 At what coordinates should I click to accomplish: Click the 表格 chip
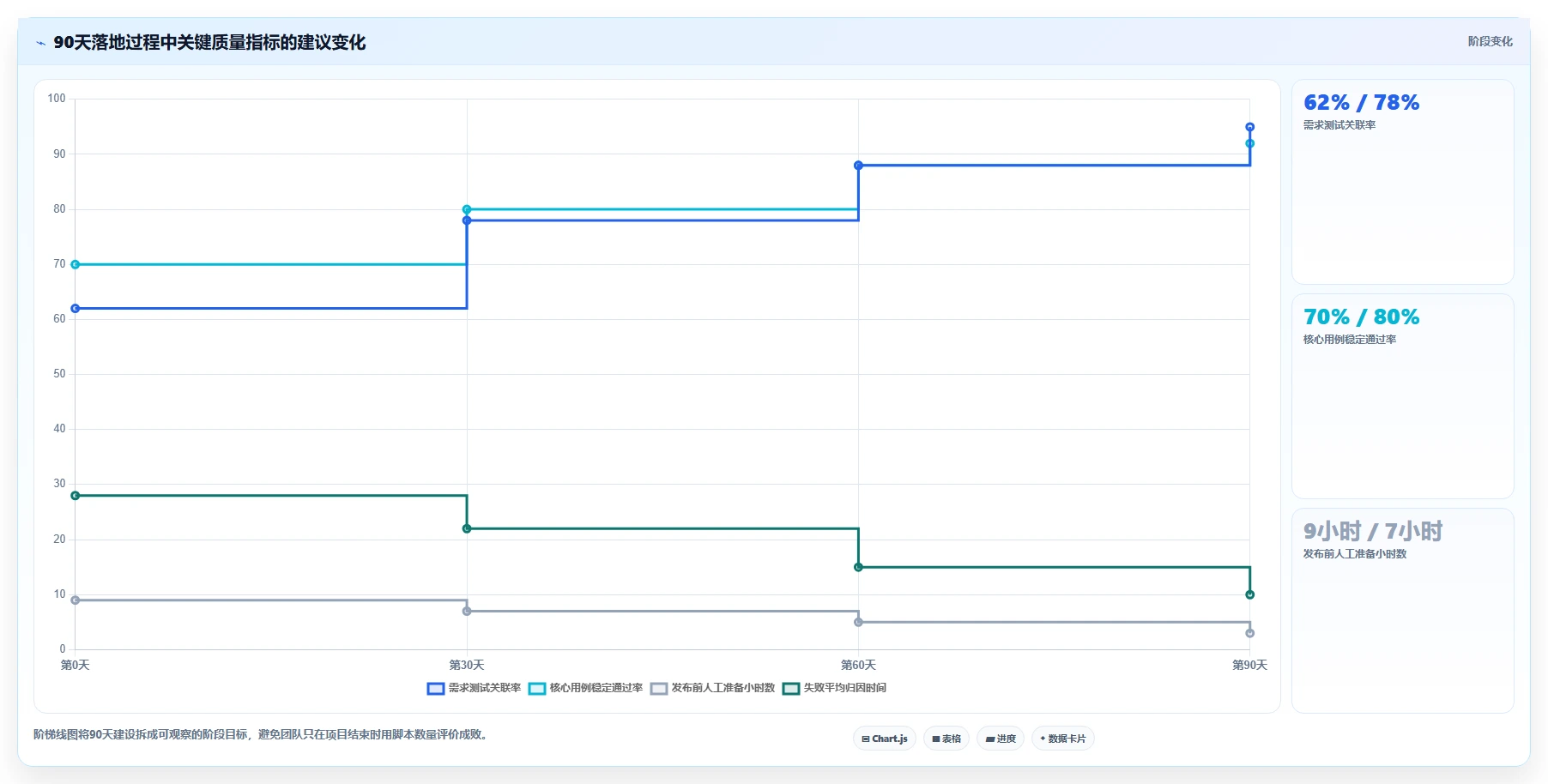click(x=946, y=739)
